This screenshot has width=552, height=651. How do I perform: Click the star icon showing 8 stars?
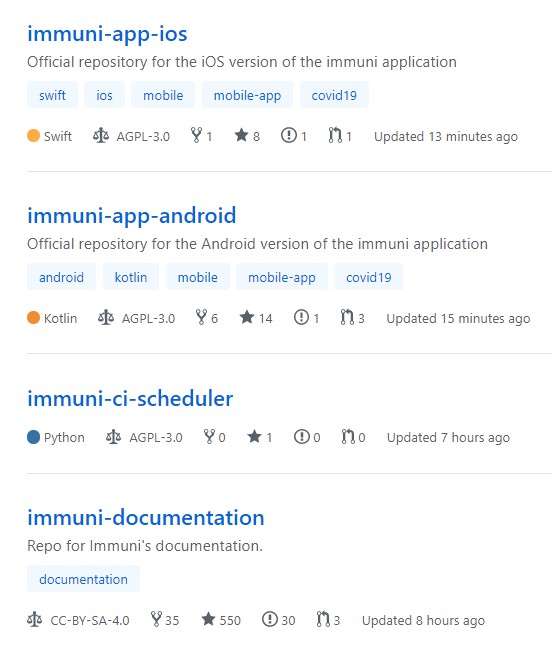(x=241, y=135)
